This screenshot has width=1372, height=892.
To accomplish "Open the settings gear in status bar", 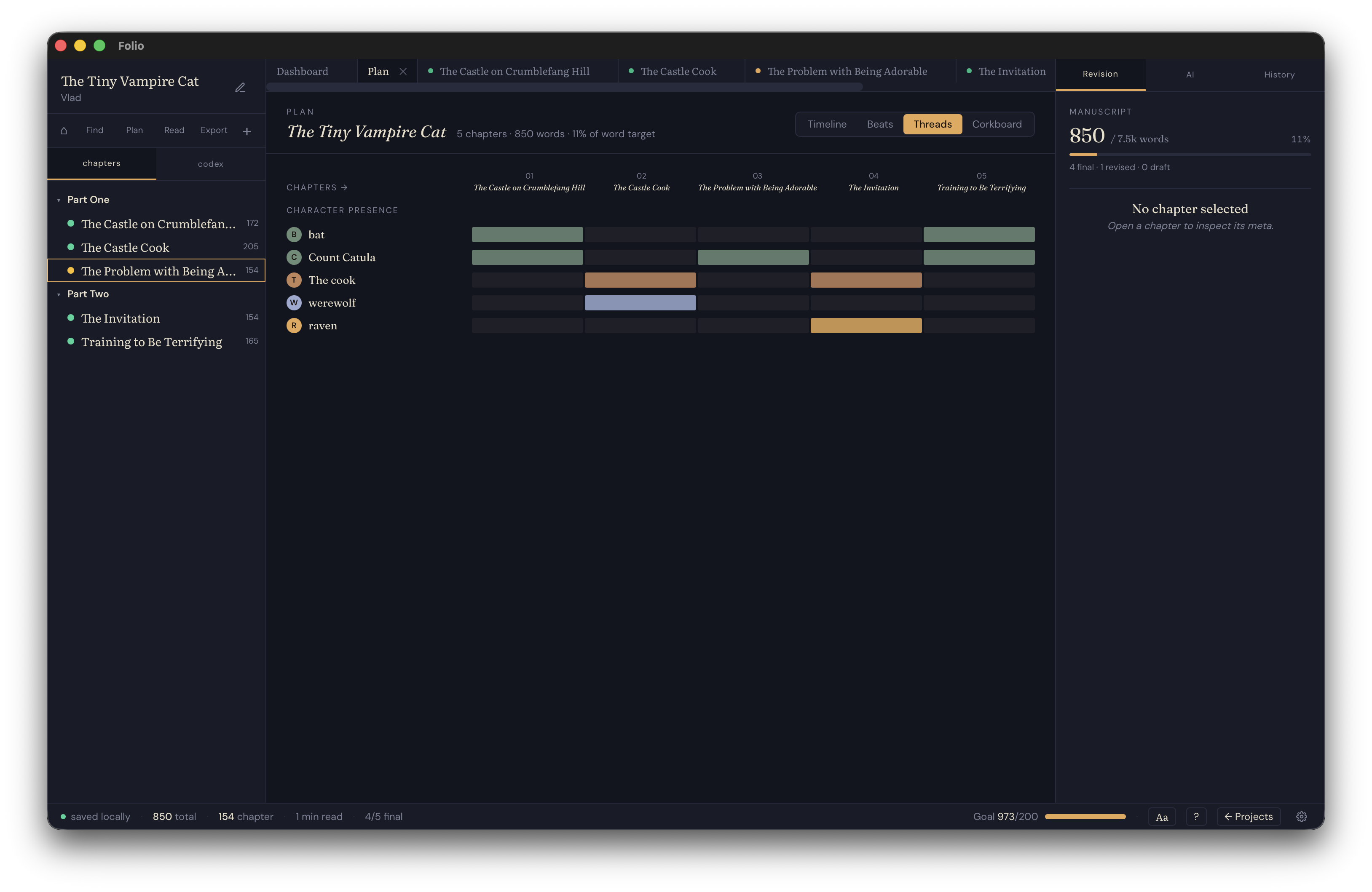I will click(x=1301, y=817).
